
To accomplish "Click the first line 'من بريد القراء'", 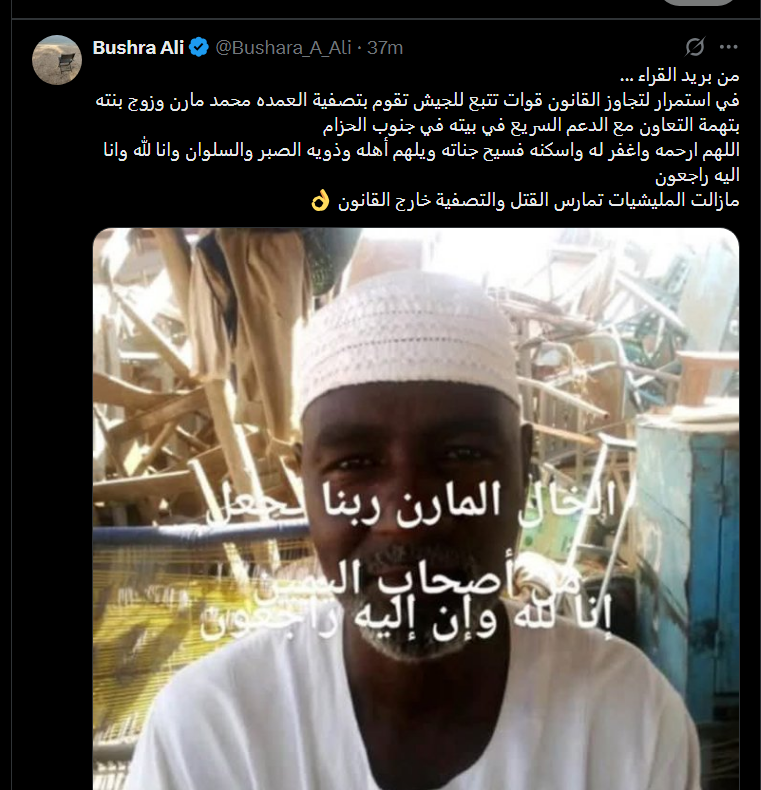I will pyautogui.click(x=679, y=76).
